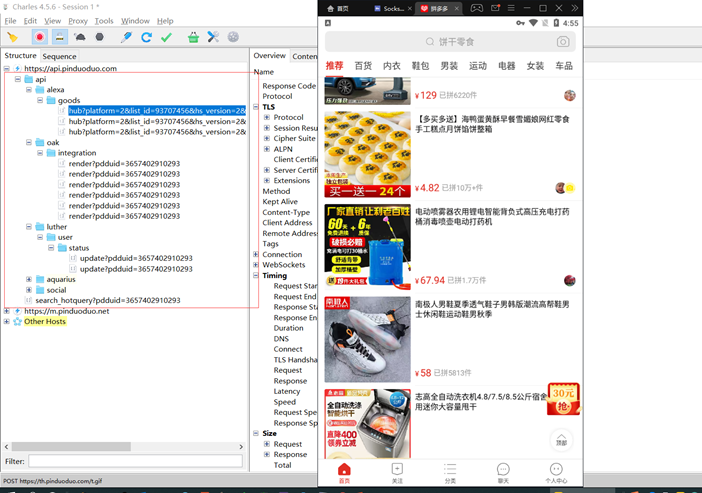The image size is (702, 493).
Task: Select the Overview tab
Action: 270,56
